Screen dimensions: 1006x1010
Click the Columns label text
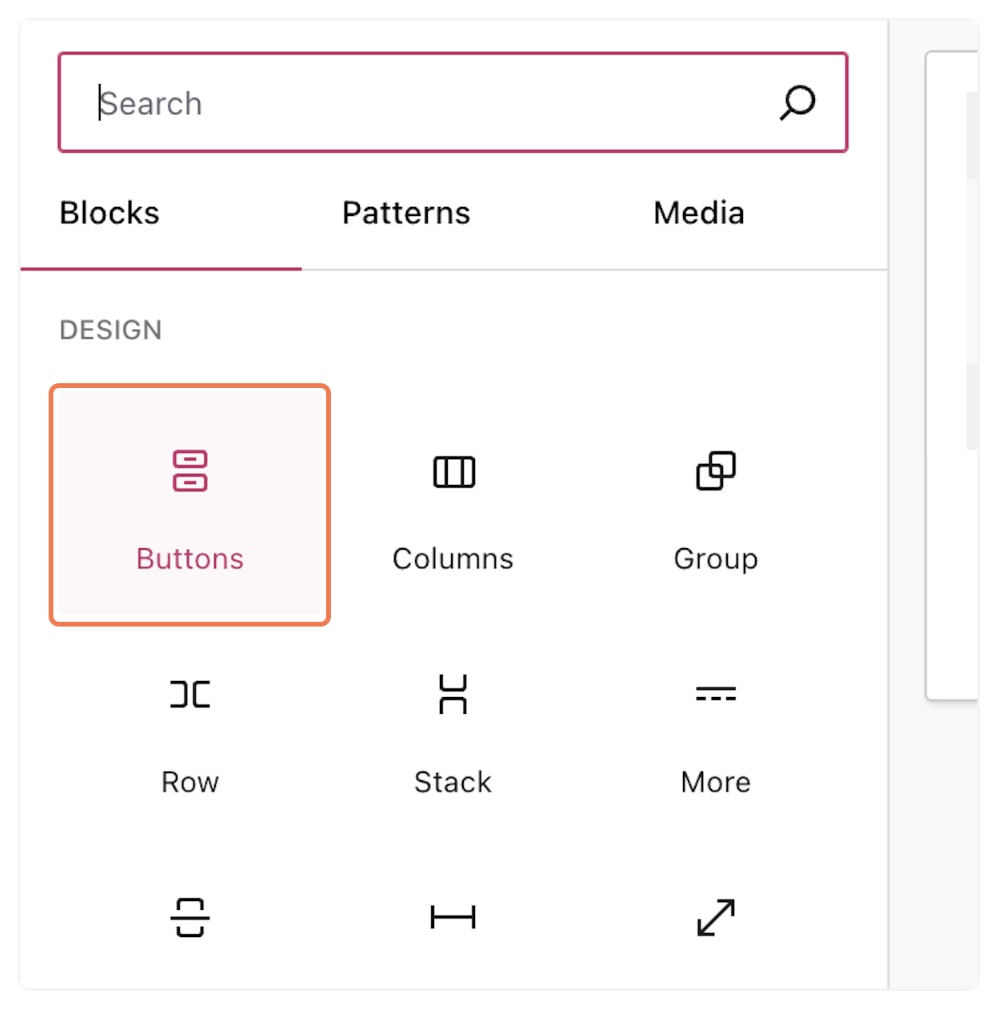coord(453,558)
